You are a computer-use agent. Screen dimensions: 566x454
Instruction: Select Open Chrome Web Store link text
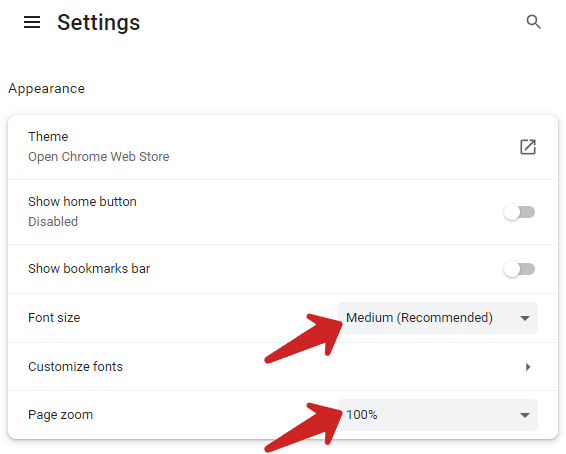99,157
